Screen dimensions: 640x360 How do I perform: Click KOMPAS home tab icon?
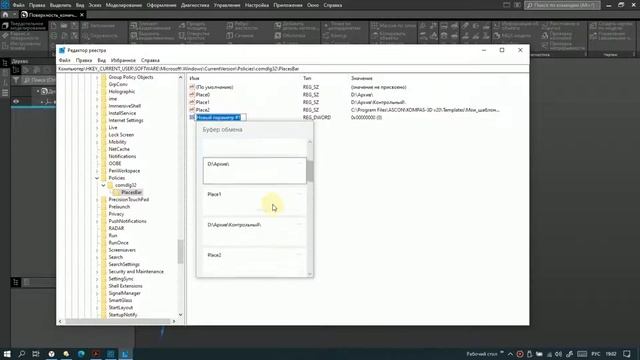click(5, 15)
